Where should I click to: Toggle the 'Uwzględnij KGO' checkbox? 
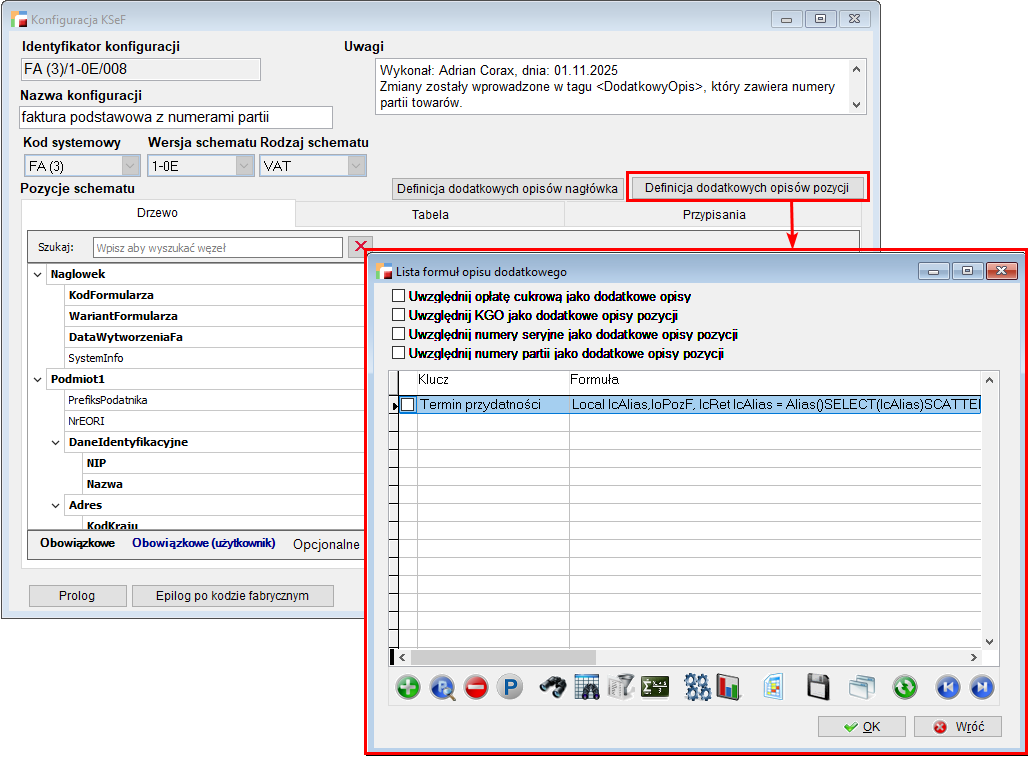tap(399, 316)
